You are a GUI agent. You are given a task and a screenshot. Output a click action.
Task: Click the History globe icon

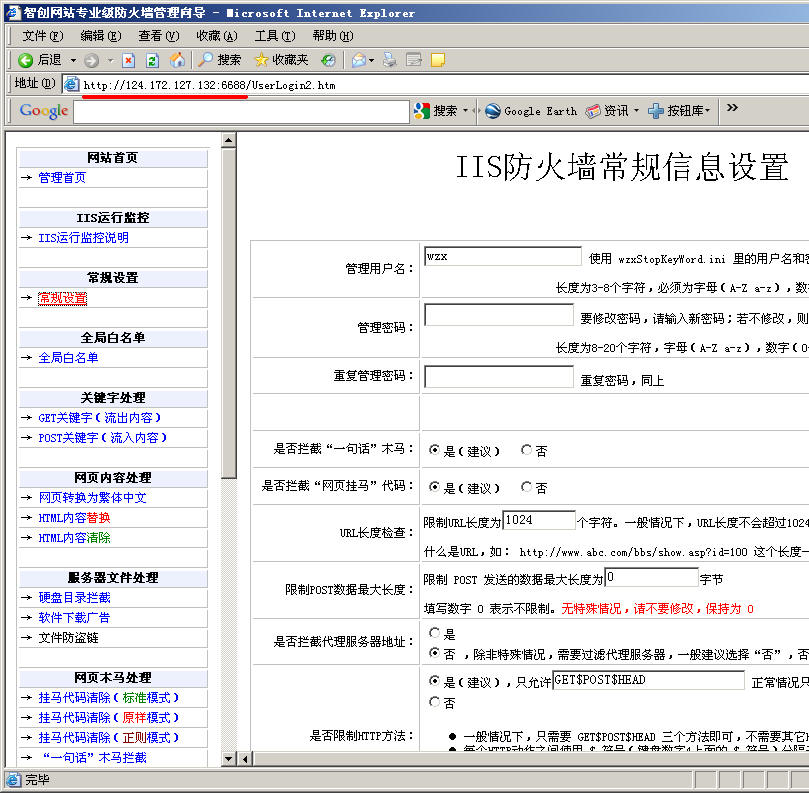pyautogui.click(x=328, y=60)
